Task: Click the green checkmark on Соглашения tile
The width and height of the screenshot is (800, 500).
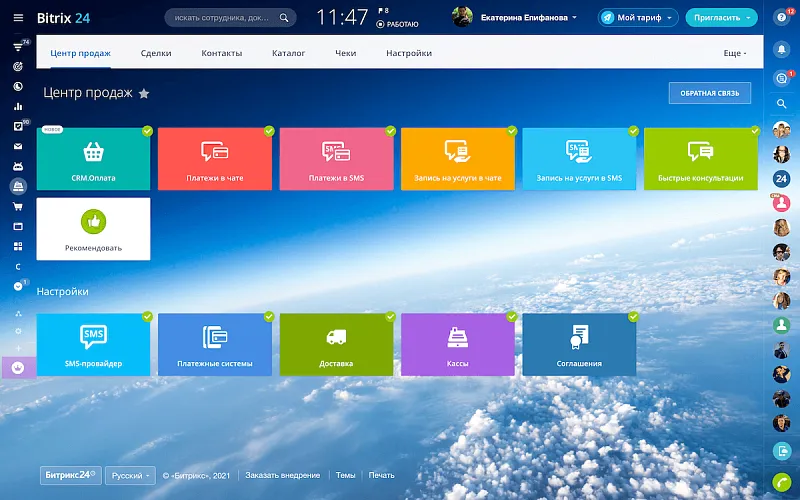Action: pyautogui.click(x=632, y=317)
